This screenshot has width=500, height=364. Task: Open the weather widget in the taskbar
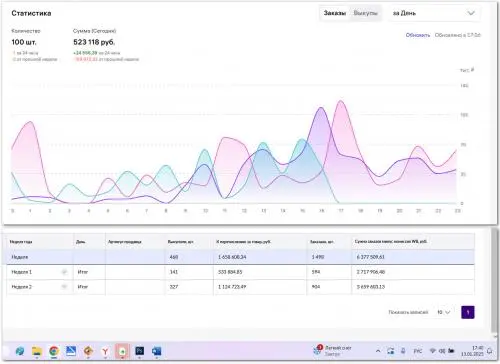333,351
